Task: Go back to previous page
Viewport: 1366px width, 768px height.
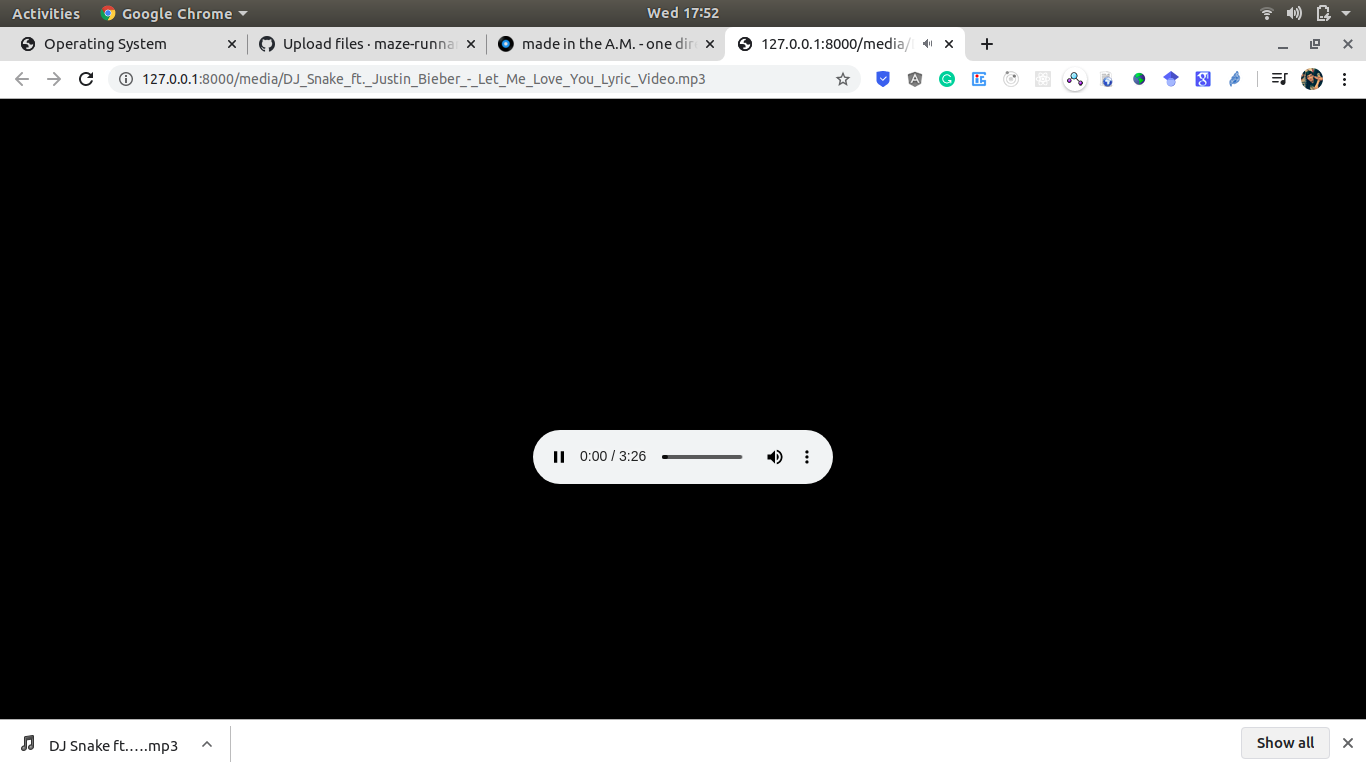Action: [22, 79]
